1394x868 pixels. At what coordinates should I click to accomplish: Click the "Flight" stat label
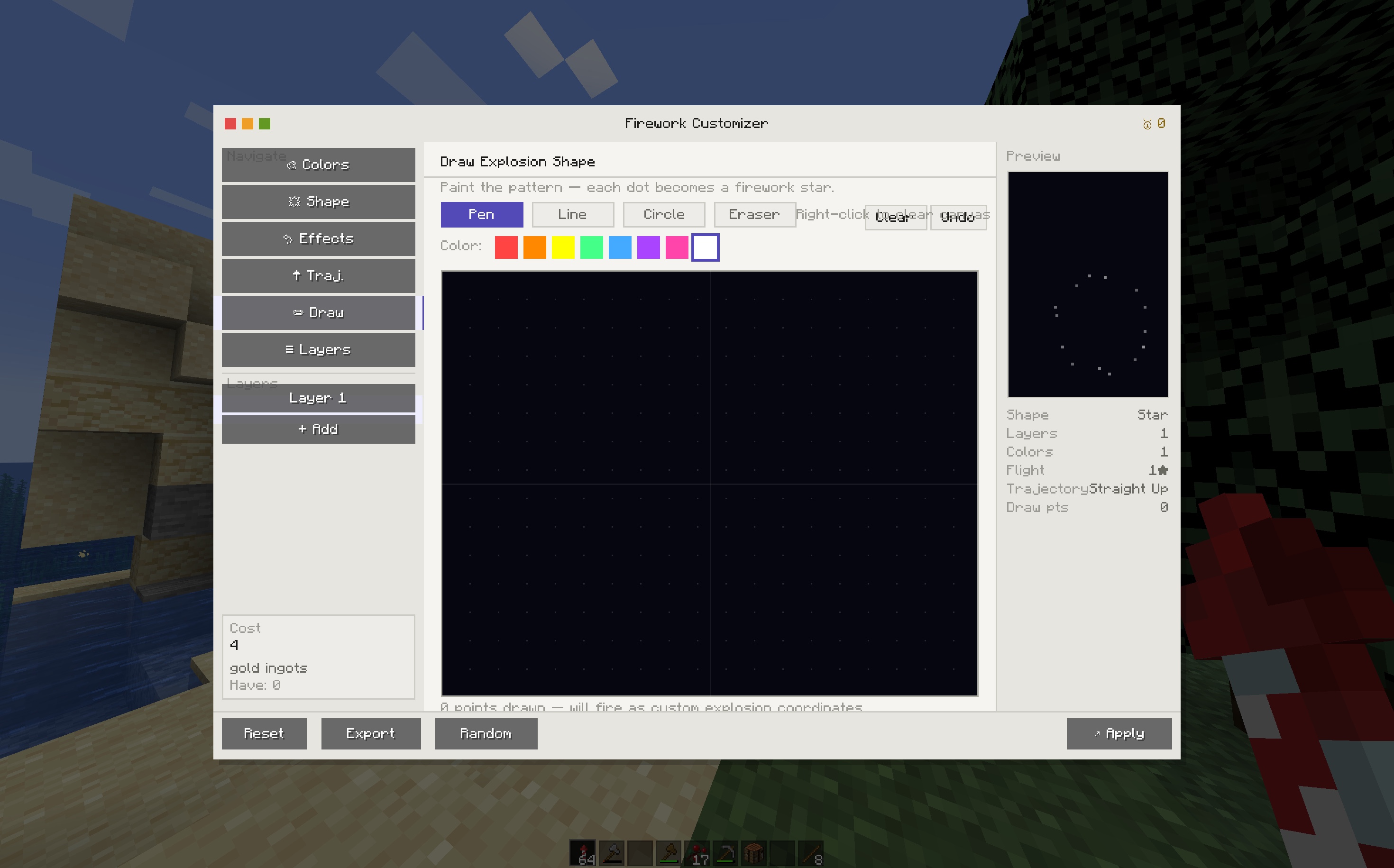[1026, 471]
